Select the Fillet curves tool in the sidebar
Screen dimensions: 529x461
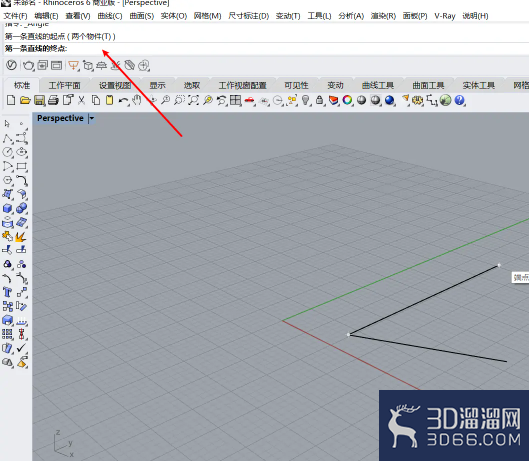(x=22, y=180)
